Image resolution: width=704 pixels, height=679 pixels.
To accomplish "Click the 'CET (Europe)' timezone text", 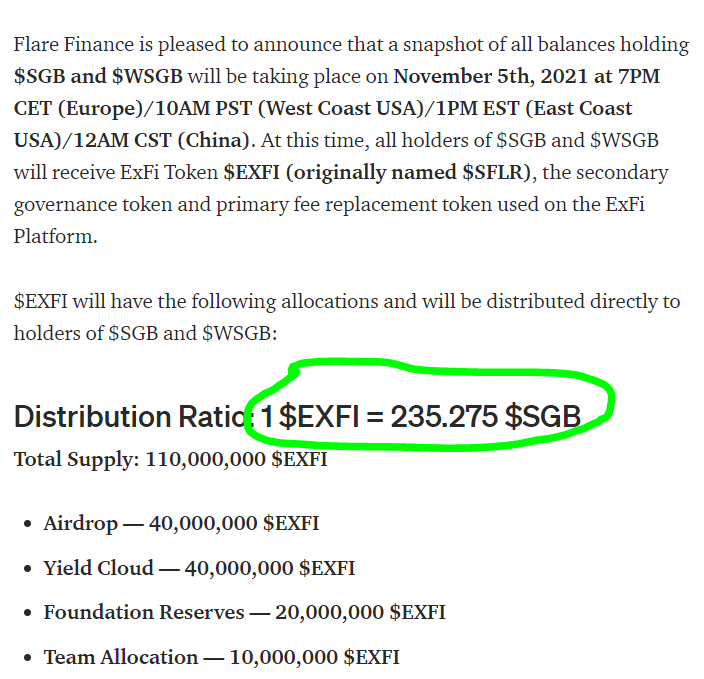I will tap(78, 109).
